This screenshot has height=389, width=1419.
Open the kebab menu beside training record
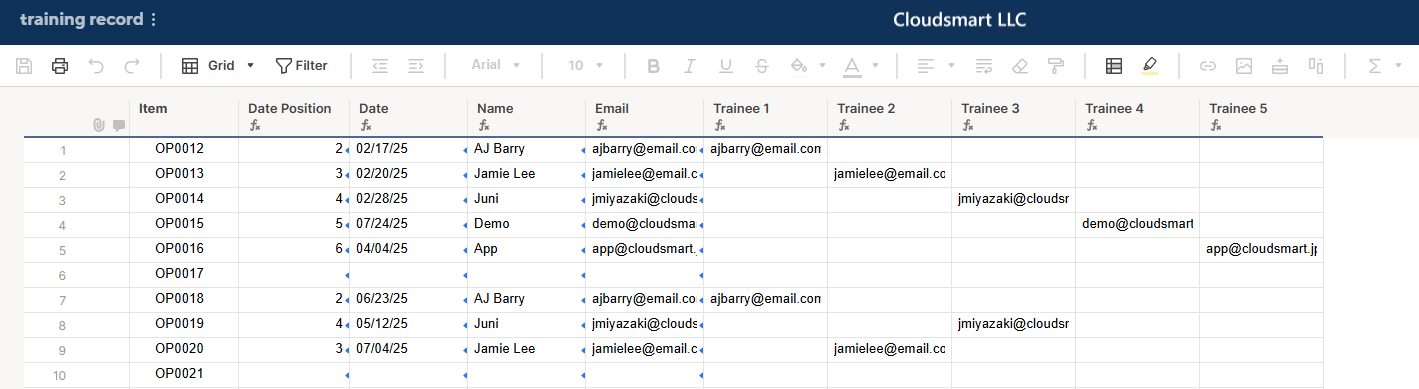tap(153, 20)
